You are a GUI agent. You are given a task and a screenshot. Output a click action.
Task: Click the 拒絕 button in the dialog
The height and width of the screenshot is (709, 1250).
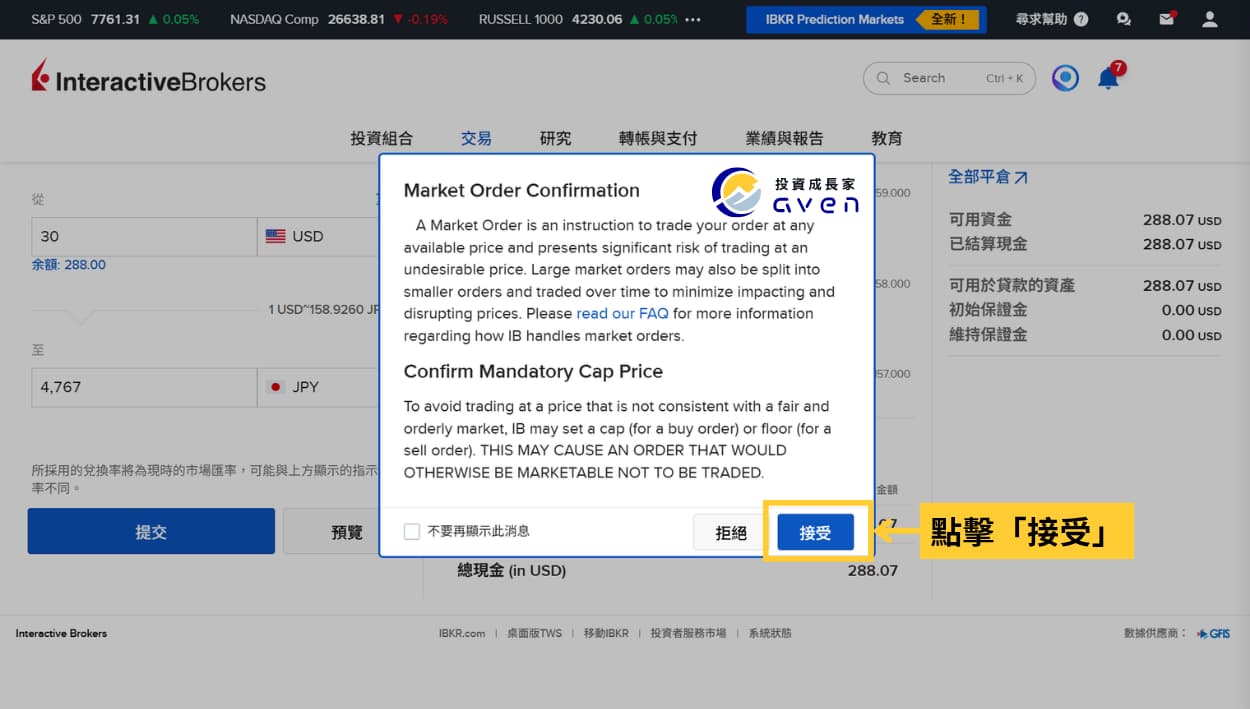tap(731, 533)
